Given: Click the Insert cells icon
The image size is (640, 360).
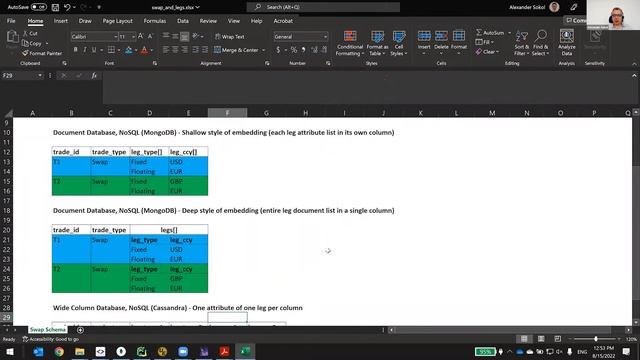Looking at the screenshot, I should click(424, 36).
